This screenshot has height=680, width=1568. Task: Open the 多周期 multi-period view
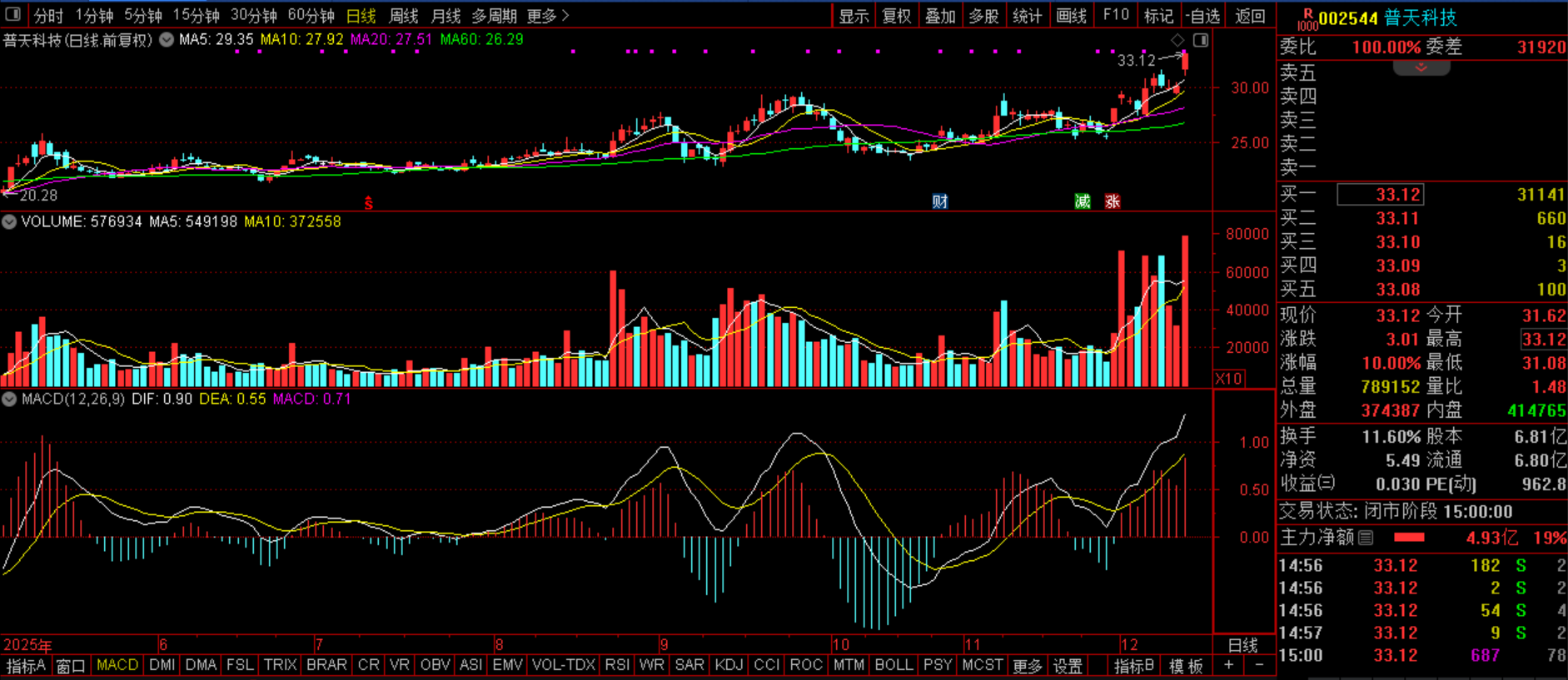[495, 16]
